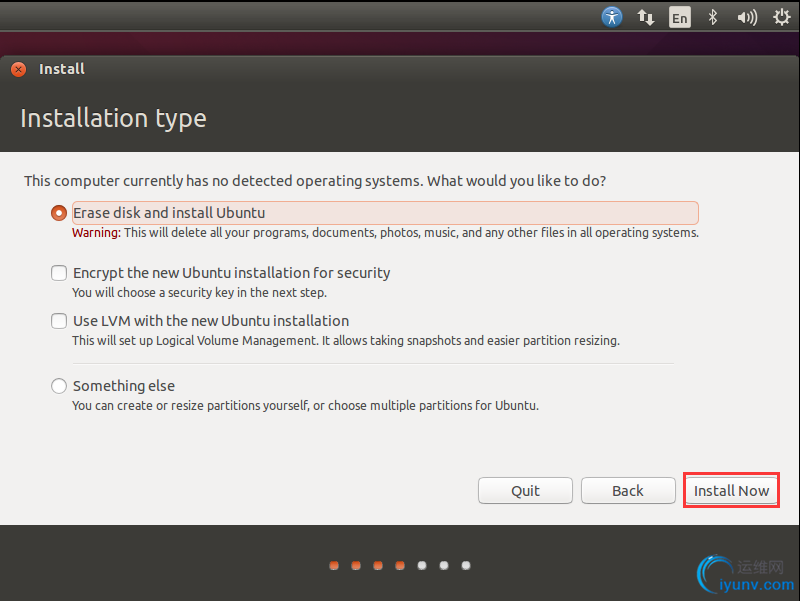
Task: Close the Install window
Action: coord(19,69)
